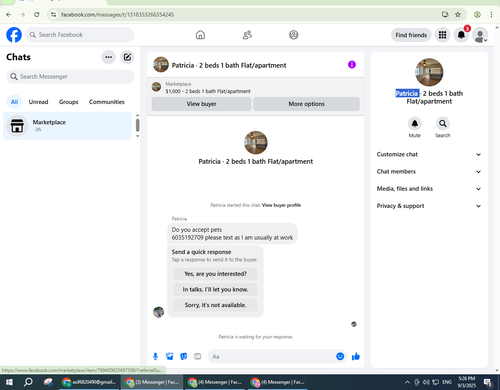Open the purple conversation info icon
The image size is (500, 390).
click(352, 65)
